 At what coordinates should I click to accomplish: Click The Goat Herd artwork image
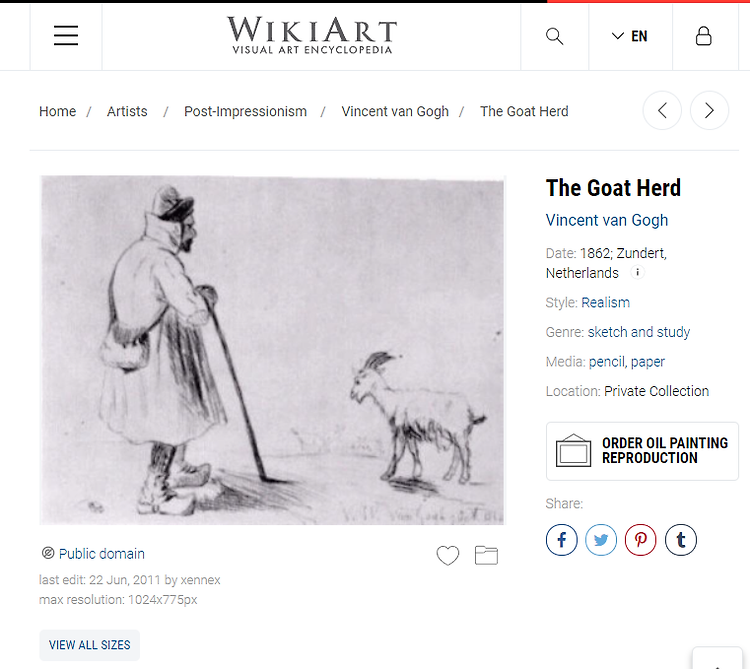click(273, 350)
